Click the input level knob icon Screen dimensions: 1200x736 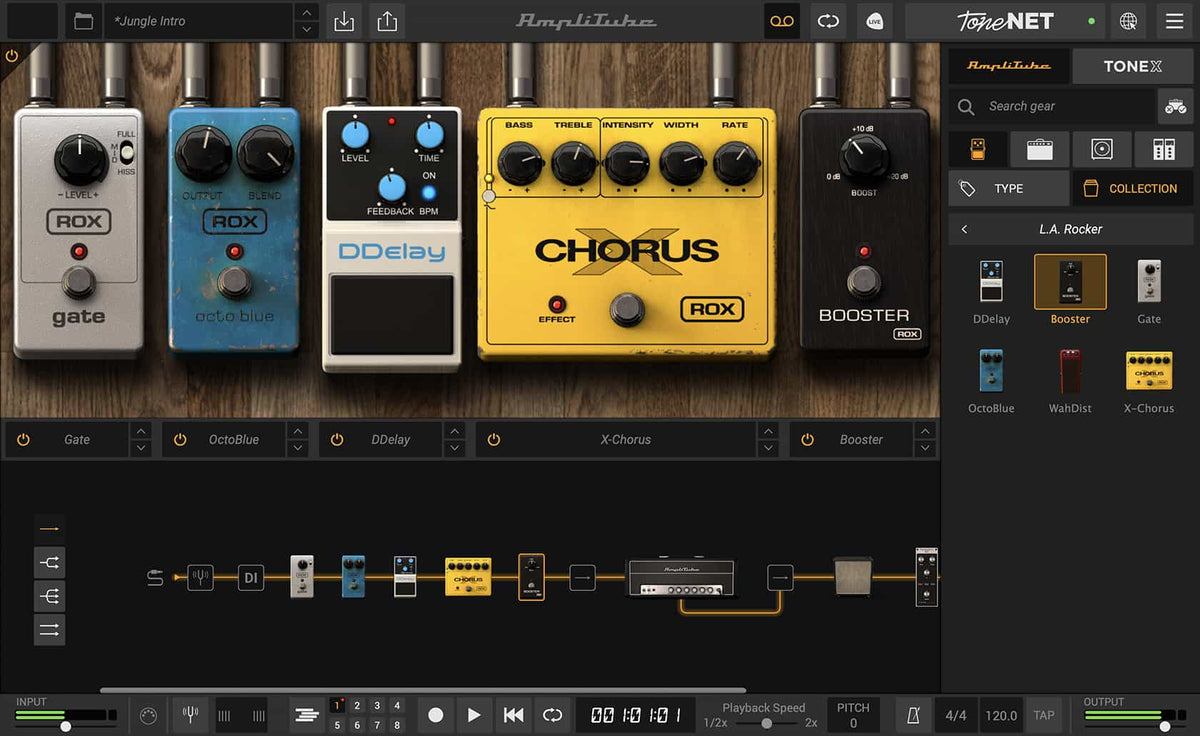tap(148, 715)
